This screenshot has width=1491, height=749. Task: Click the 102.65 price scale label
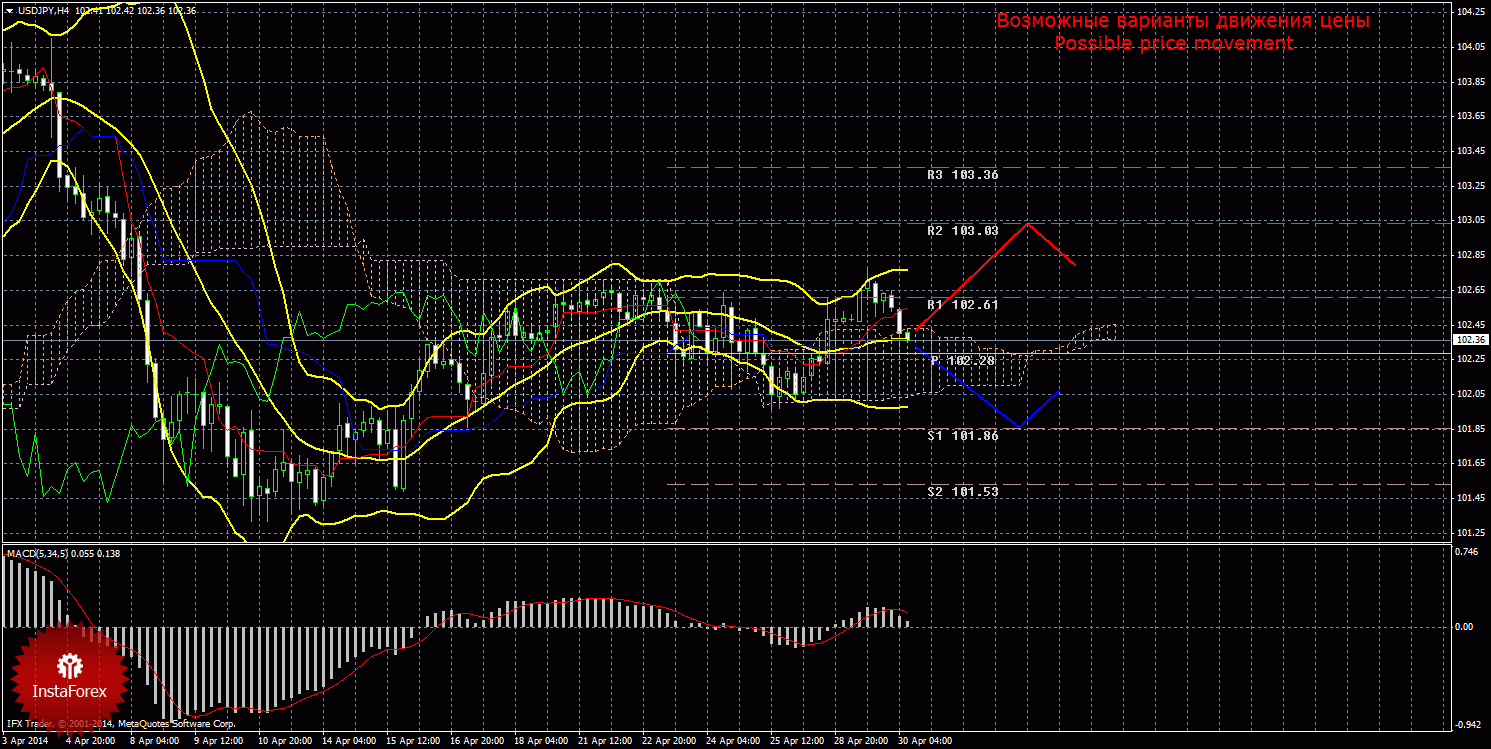[x=1470, y=290]
